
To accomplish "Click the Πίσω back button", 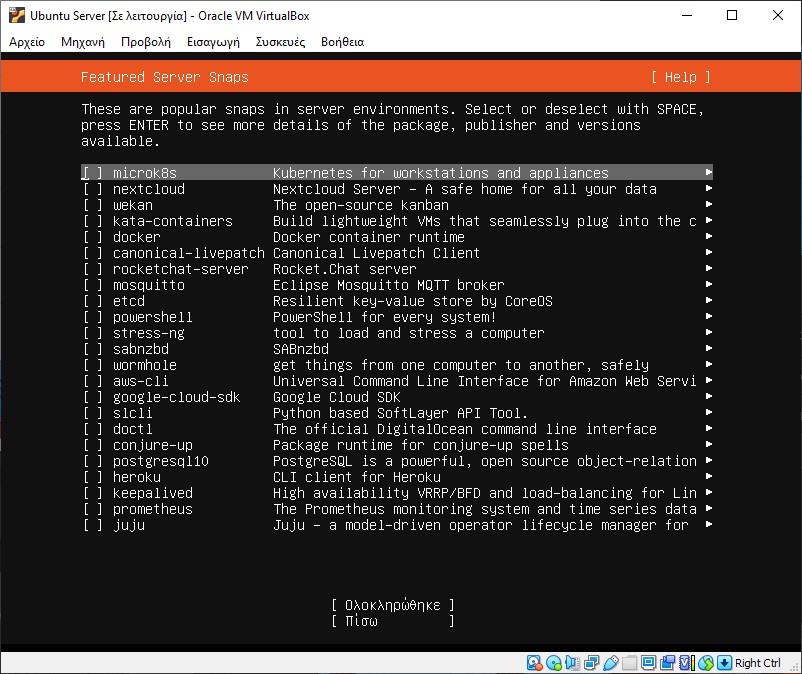I will [x=392, y=621].
